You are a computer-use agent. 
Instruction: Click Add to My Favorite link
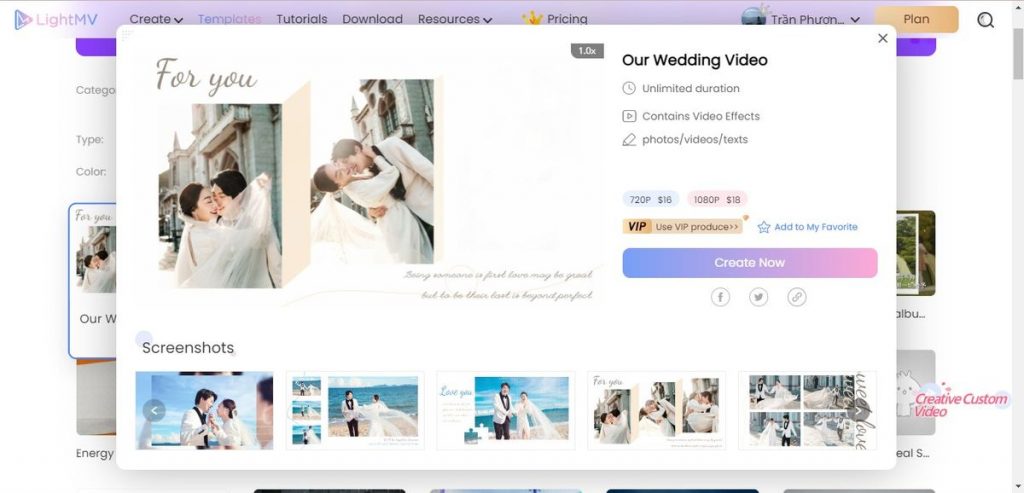tap(816, 227)
